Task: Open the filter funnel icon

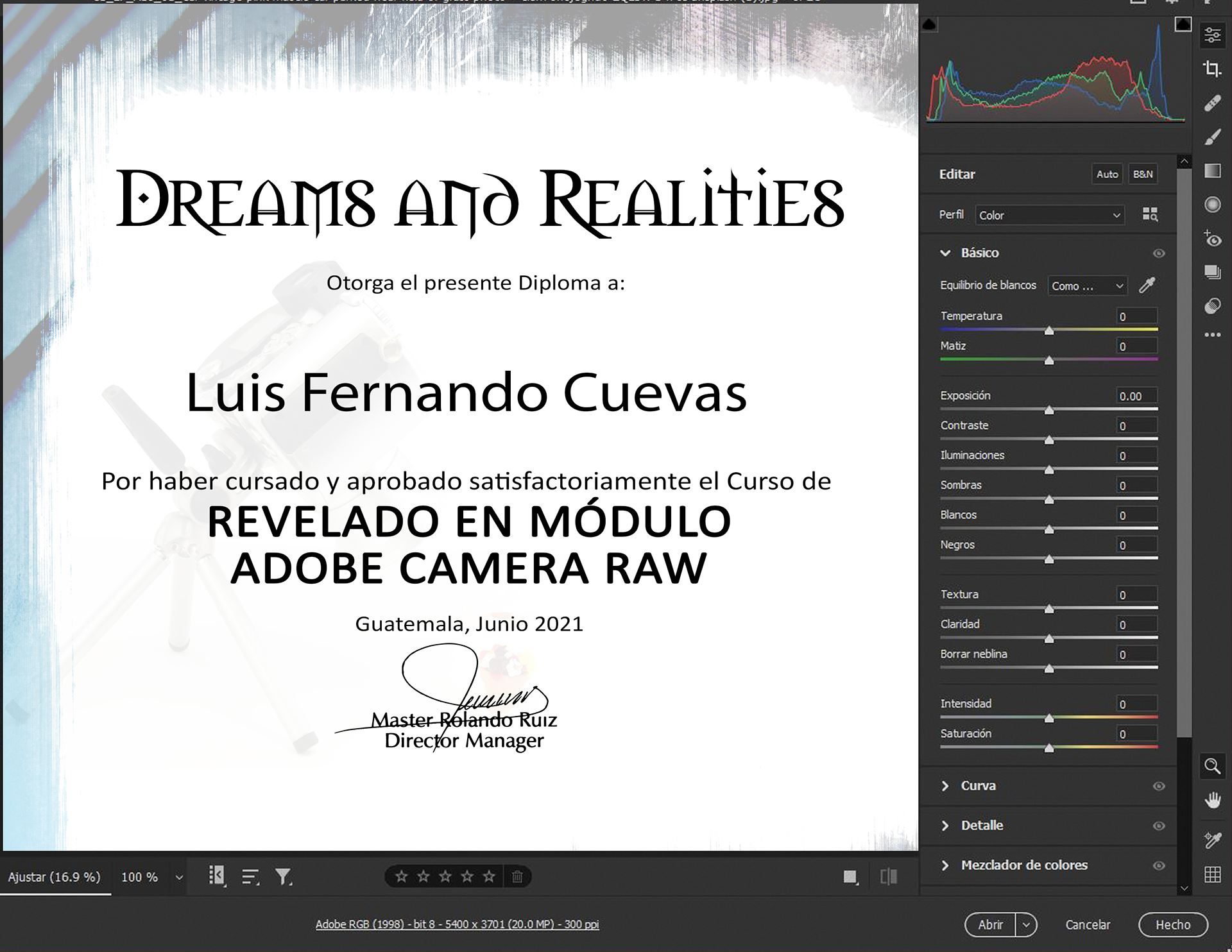Action: [284, 876]
